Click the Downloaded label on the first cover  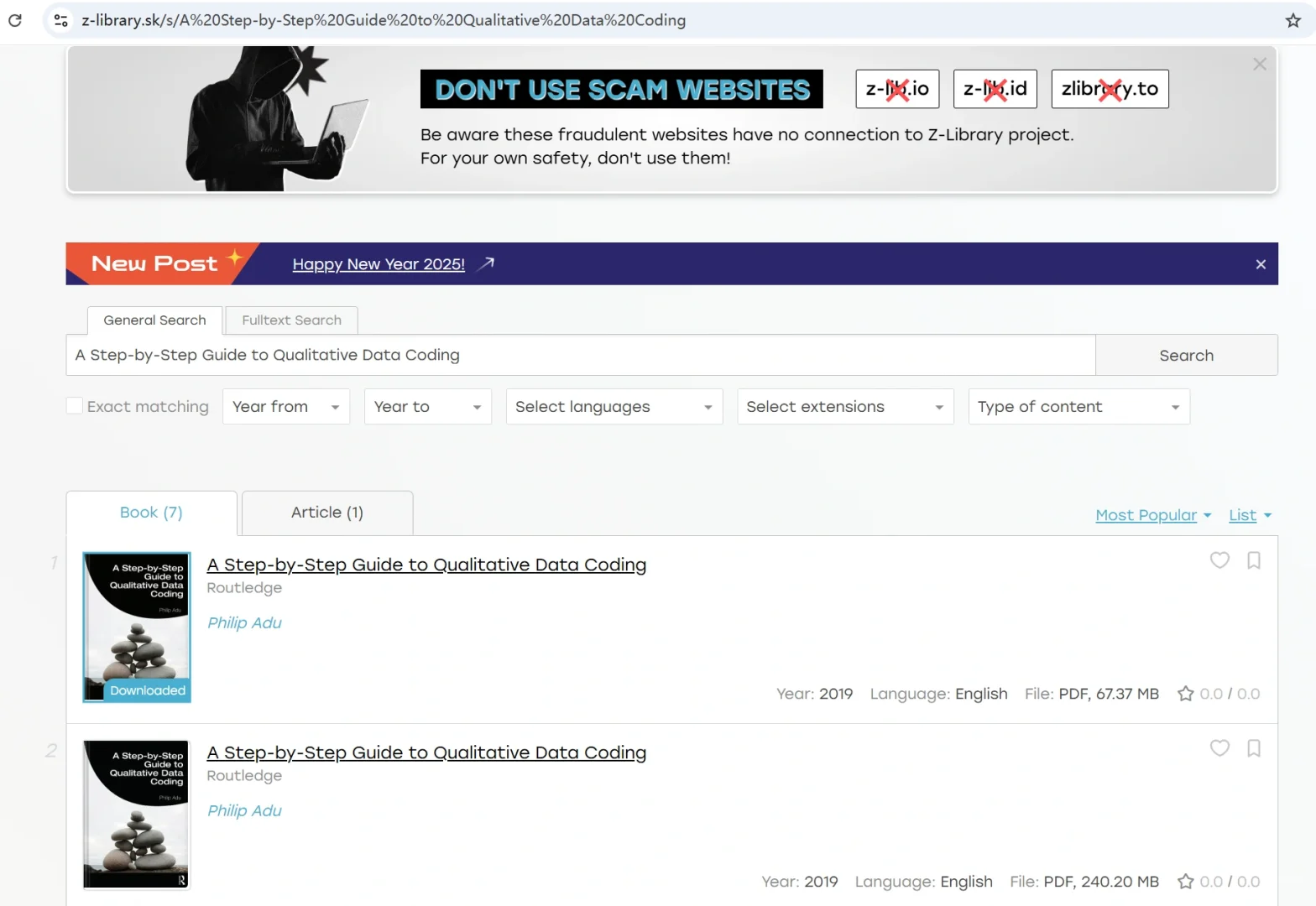pos(147,690)
